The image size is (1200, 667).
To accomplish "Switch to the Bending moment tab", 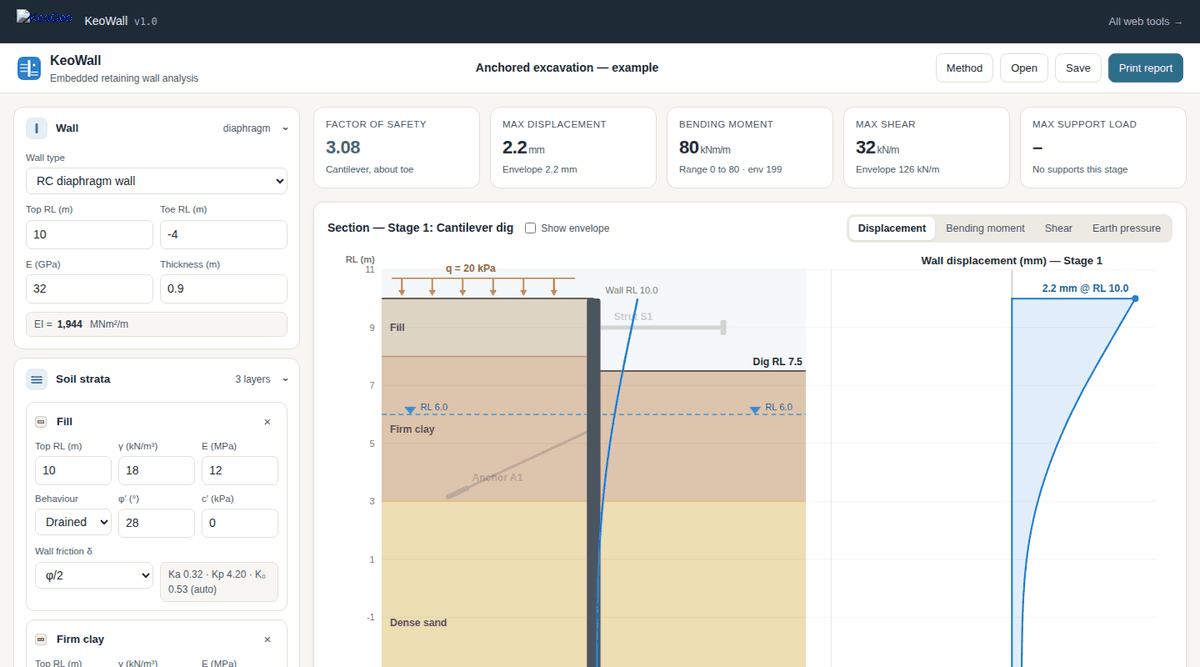I will point(985,228).
